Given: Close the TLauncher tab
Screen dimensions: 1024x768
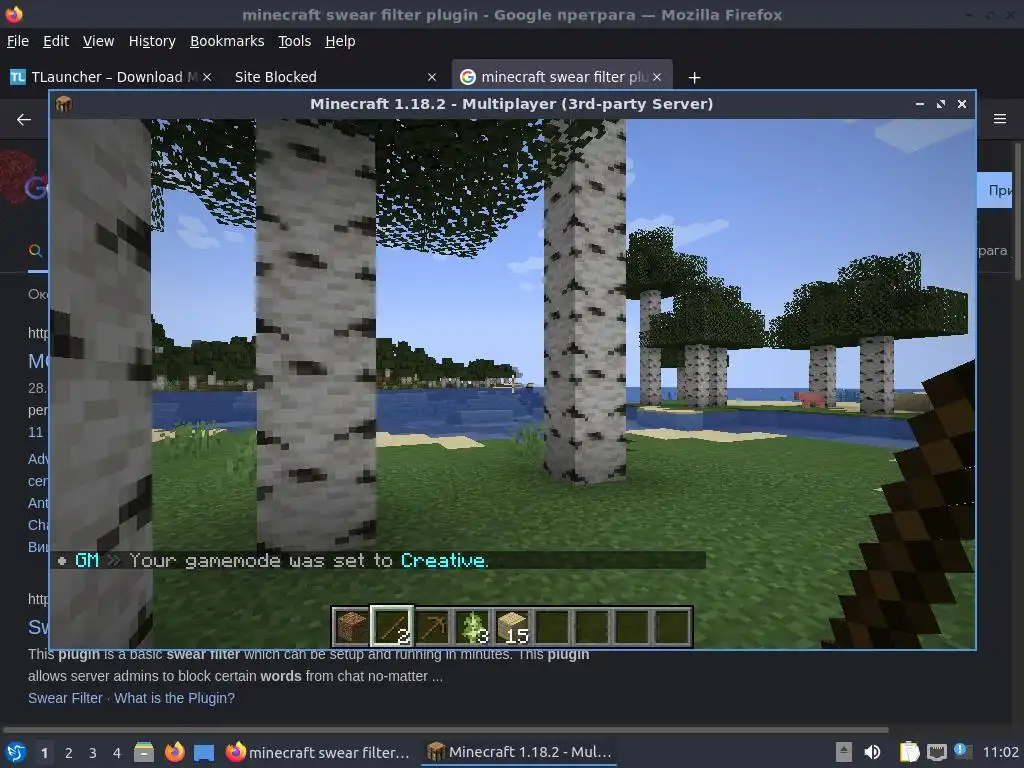Looking at the screenshot, I should [x=206, y=77].
